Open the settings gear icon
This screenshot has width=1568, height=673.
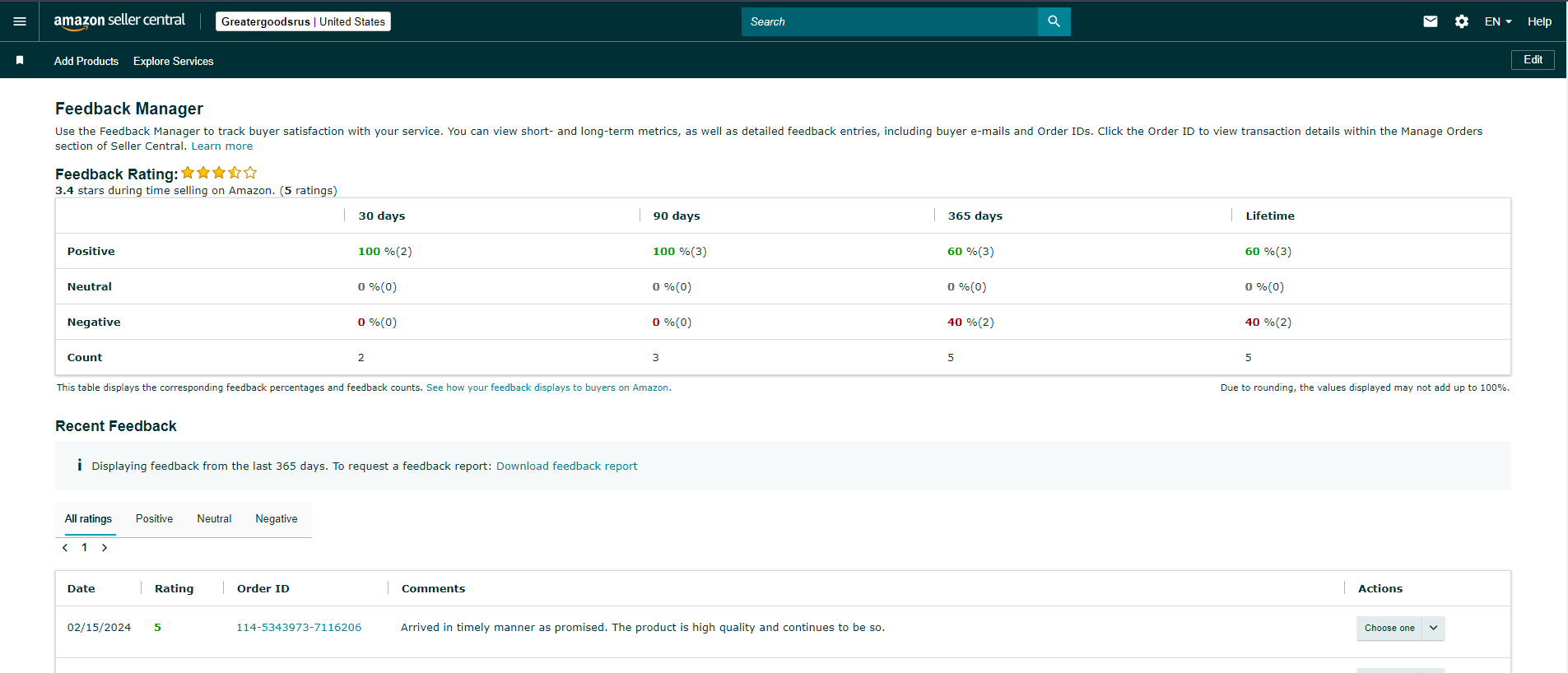[1462, 21]
